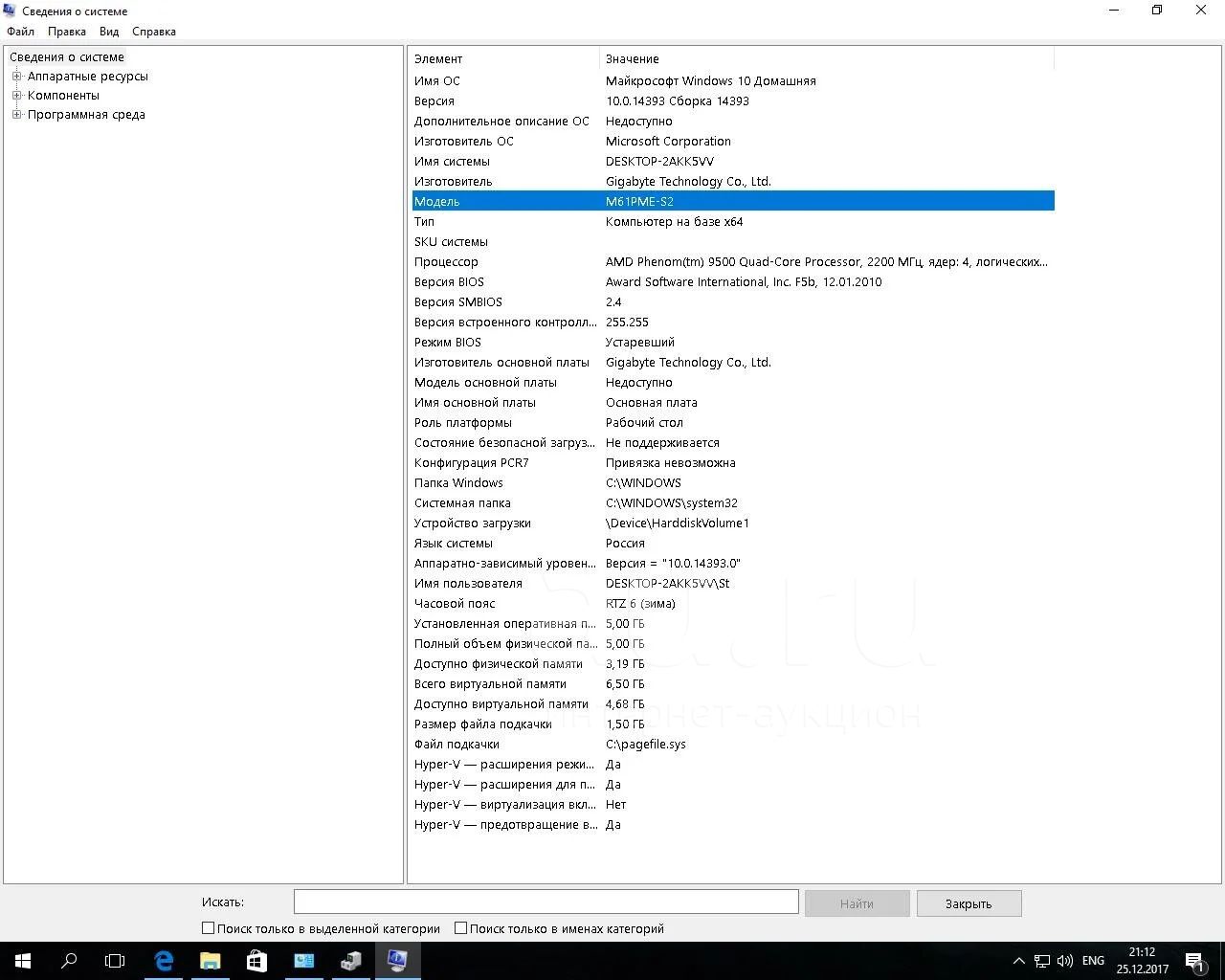This screenshot has height=980, width=1225.
Task: Open Microsoft Store from the taskbar
Action: (256, 961)
